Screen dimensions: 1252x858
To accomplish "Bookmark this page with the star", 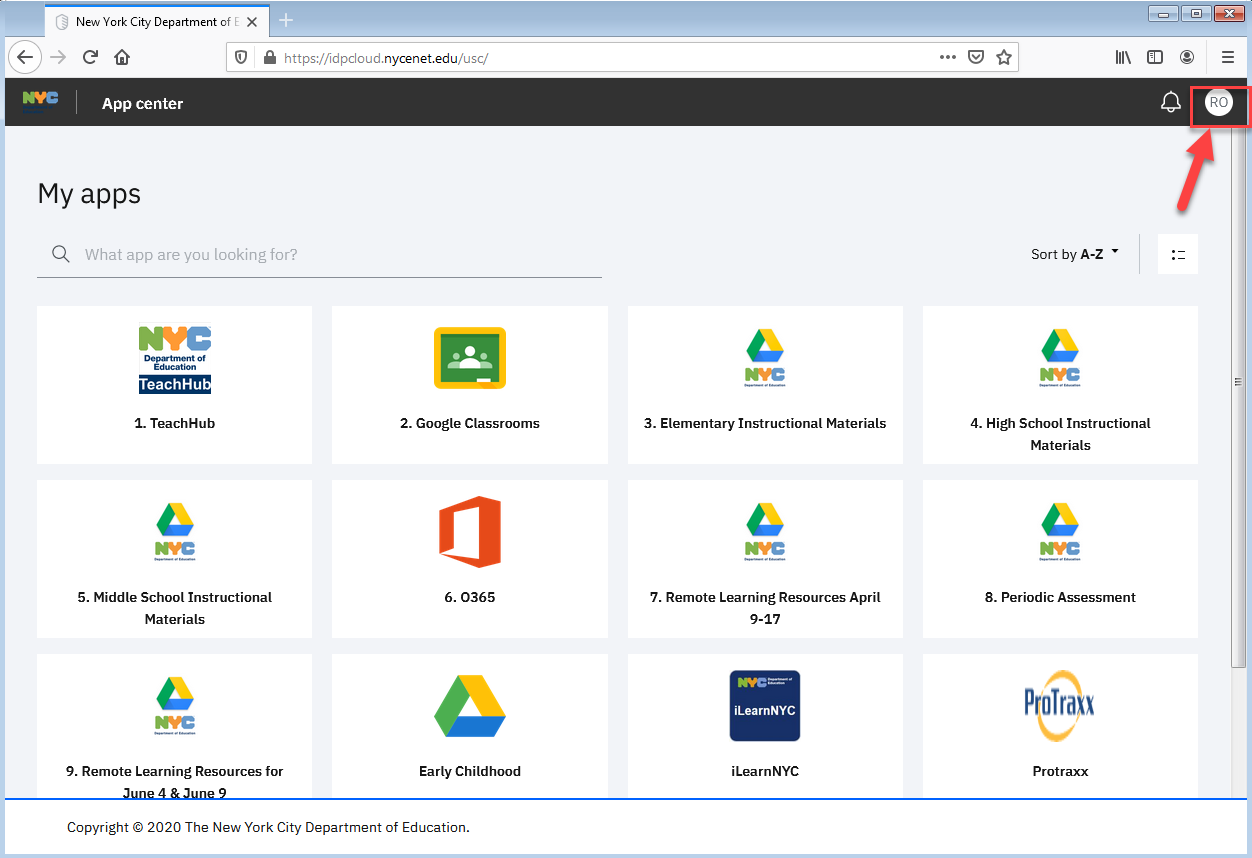I will tap(1004, 57).
